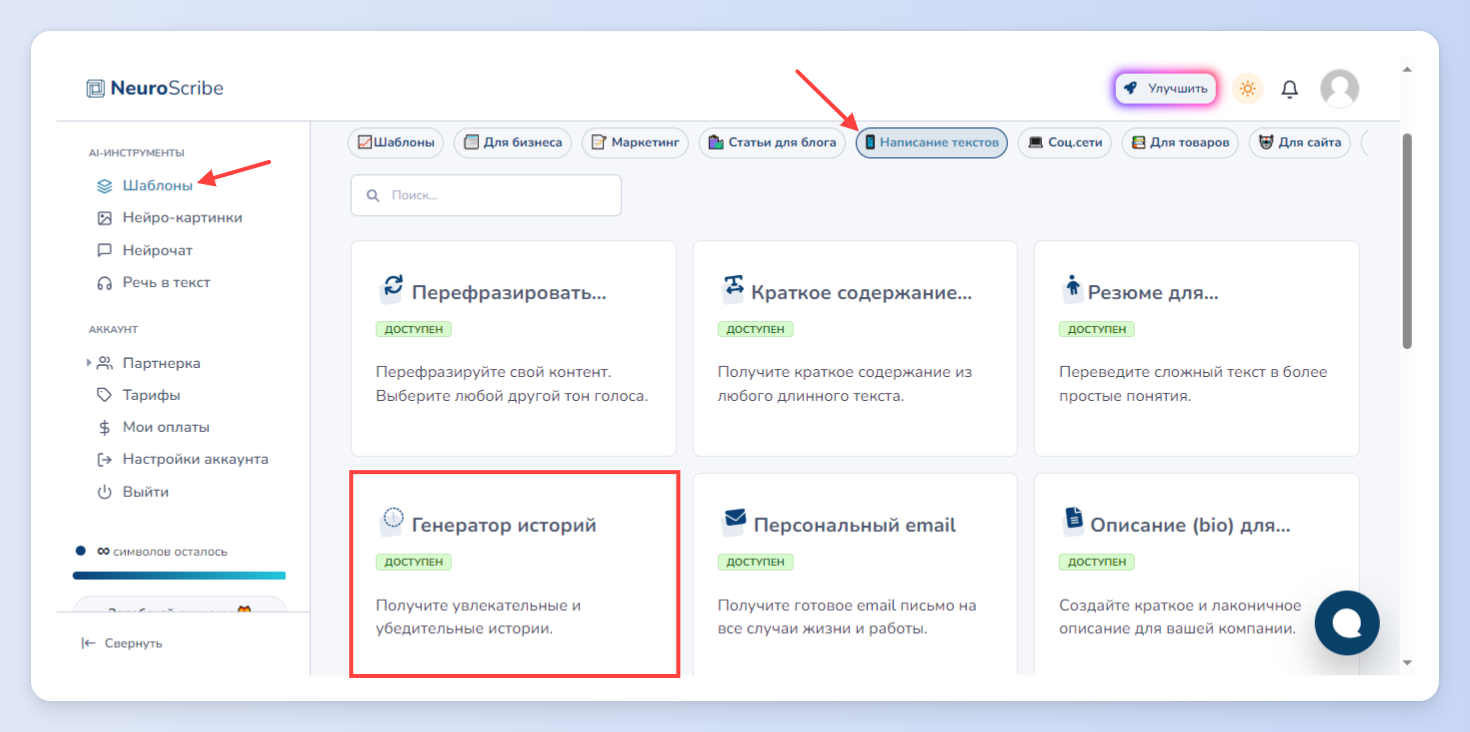Click the ДОСТУПЕН badge on Персональный email card
The width and height of the screenshot is (1470, 732).
[756, 562]
